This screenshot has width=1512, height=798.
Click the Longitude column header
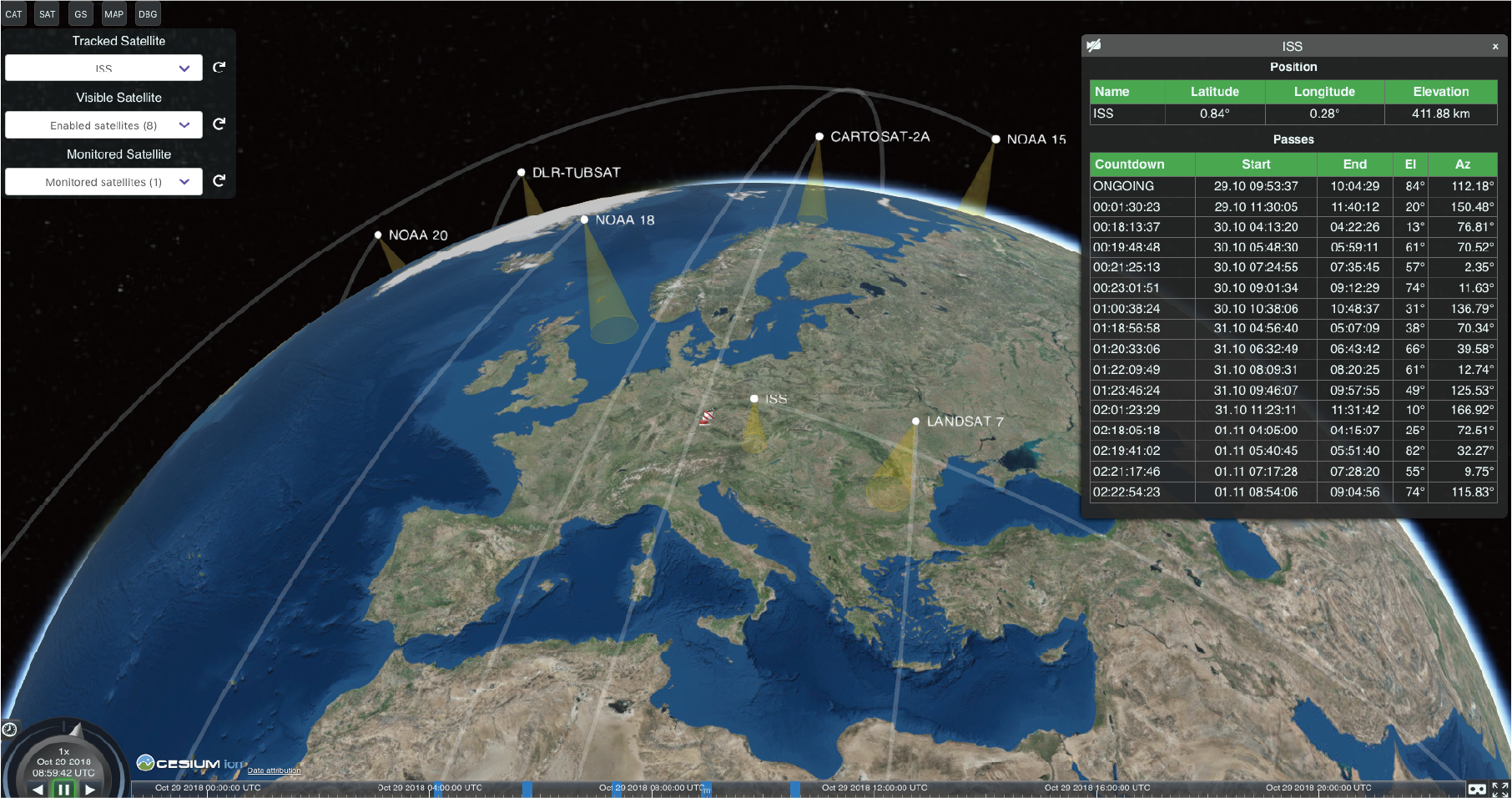(1324, 92)
